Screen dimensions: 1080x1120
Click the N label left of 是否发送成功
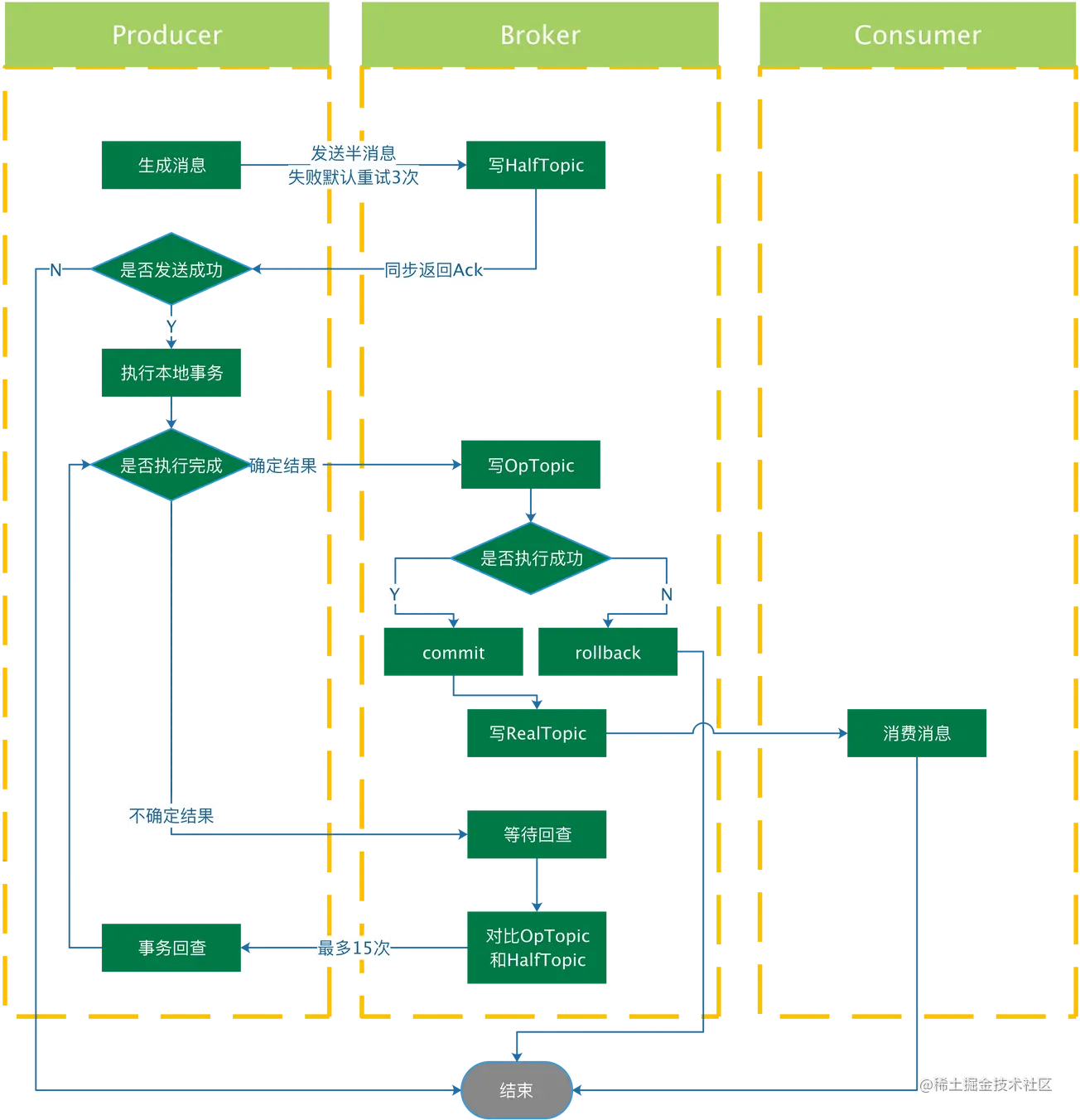pyautogui.click(x=55, y=270)
